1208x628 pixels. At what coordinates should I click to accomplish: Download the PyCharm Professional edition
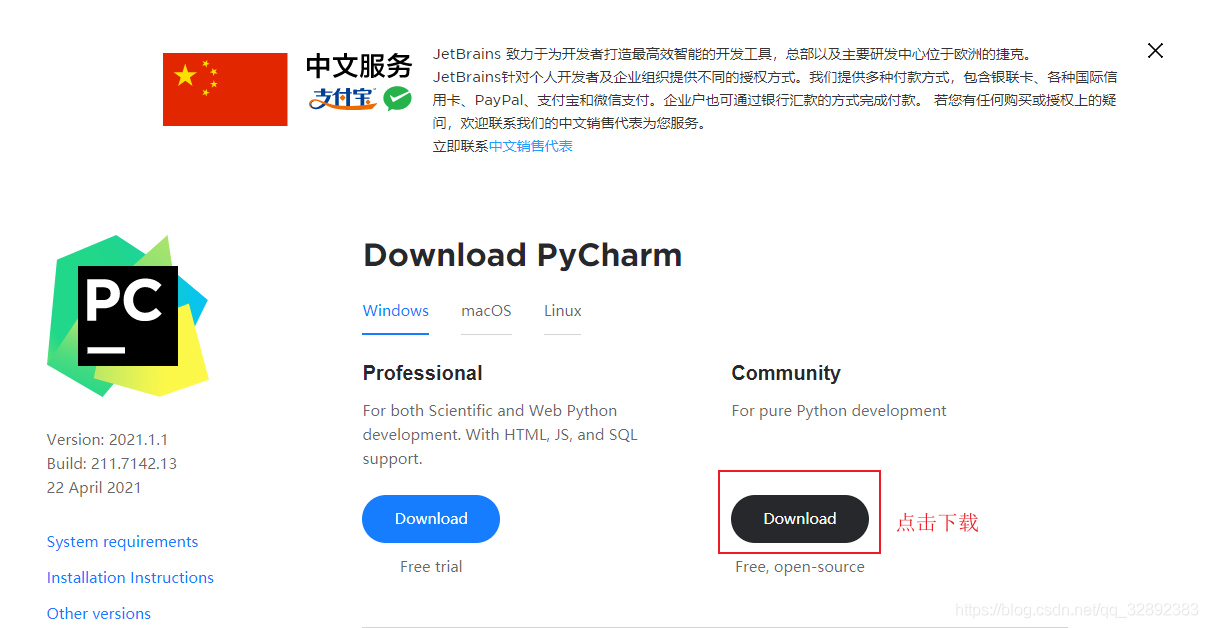(431, 519)
